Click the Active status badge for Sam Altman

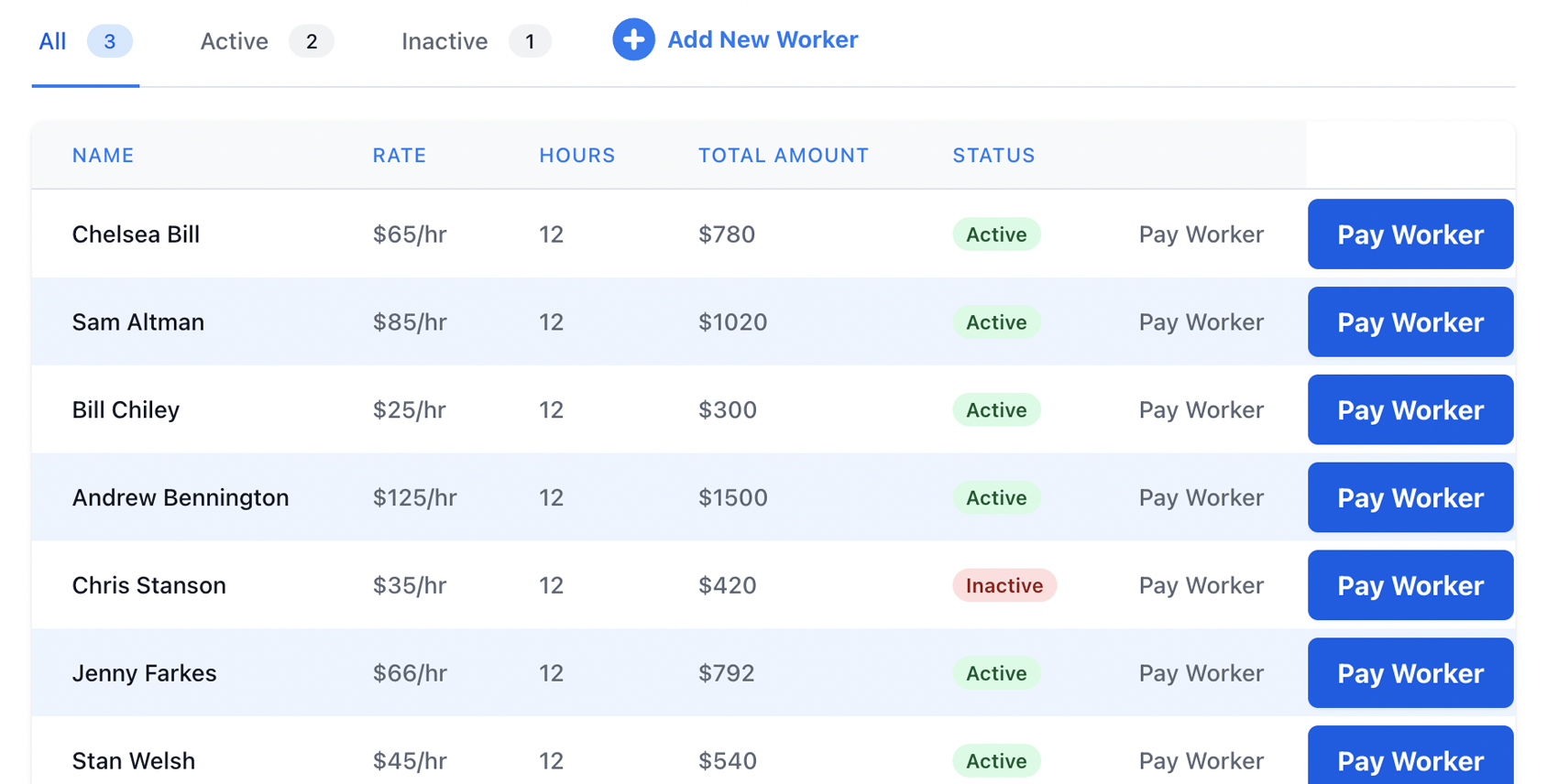[996, 322]
